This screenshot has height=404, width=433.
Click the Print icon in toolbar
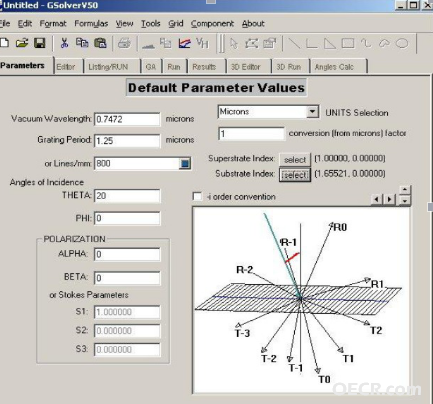point(125,43)
